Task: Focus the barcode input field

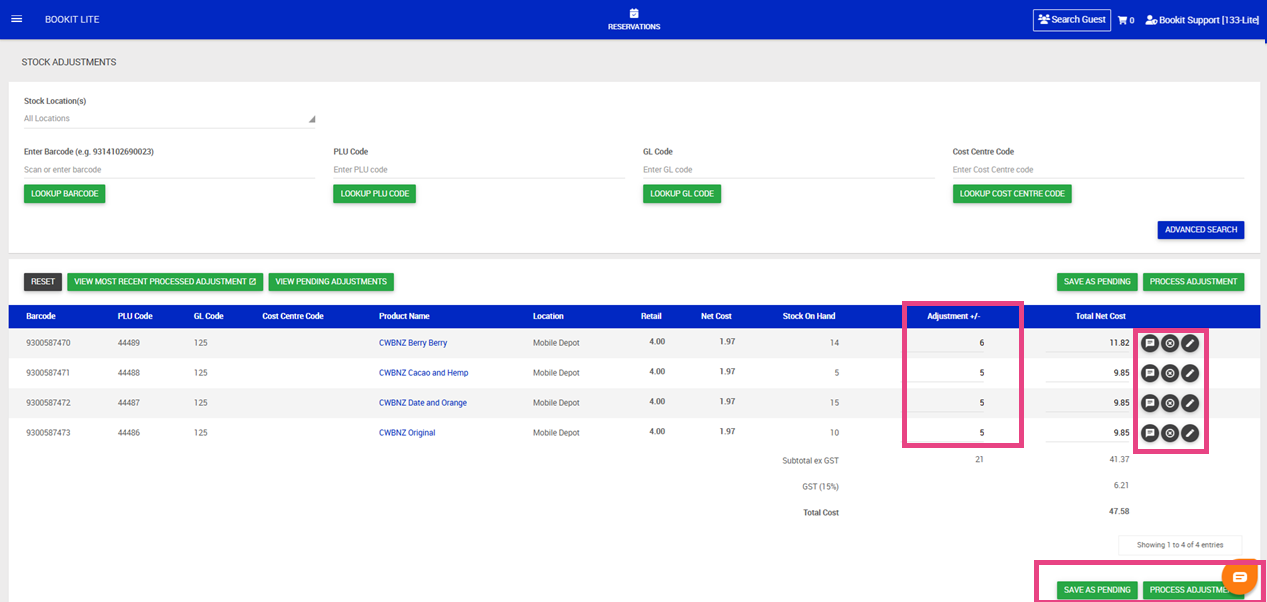Action: [x=169, y=170]
